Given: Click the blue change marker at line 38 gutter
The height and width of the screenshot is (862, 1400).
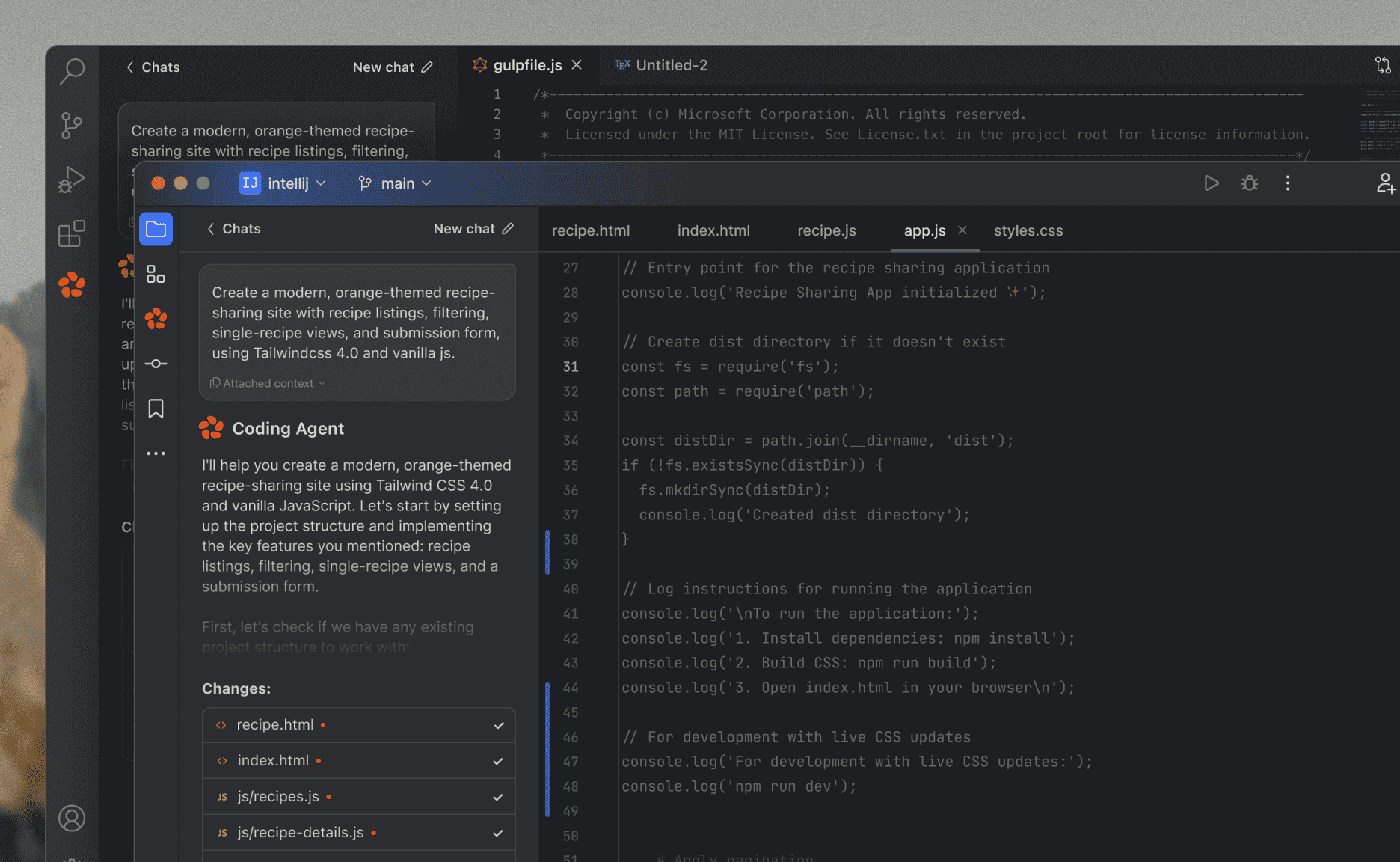Looking at the screenshot, I should (x=548, y=539).
